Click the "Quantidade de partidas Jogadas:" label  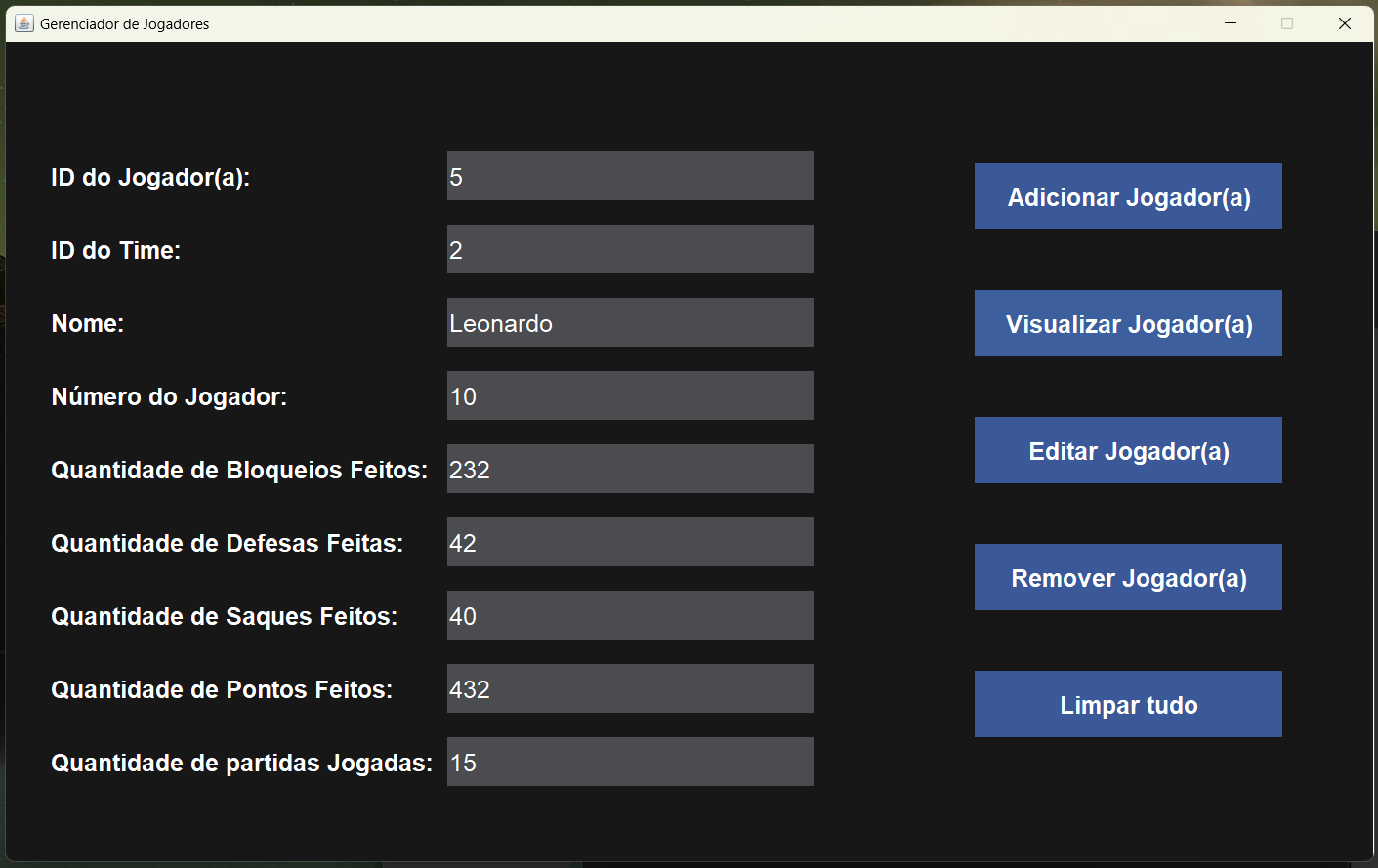point(242,764)
